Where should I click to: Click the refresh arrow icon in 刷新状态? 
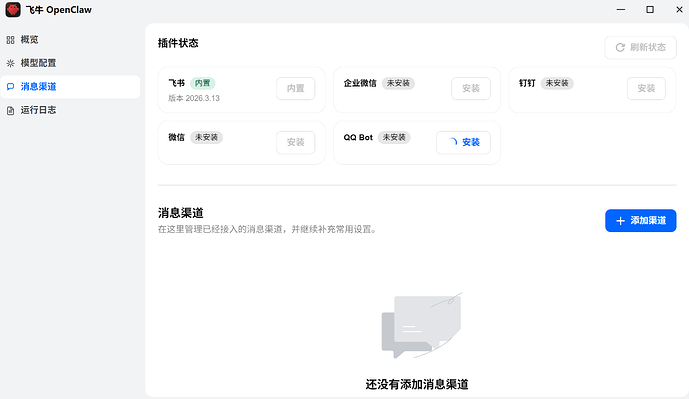620,47
